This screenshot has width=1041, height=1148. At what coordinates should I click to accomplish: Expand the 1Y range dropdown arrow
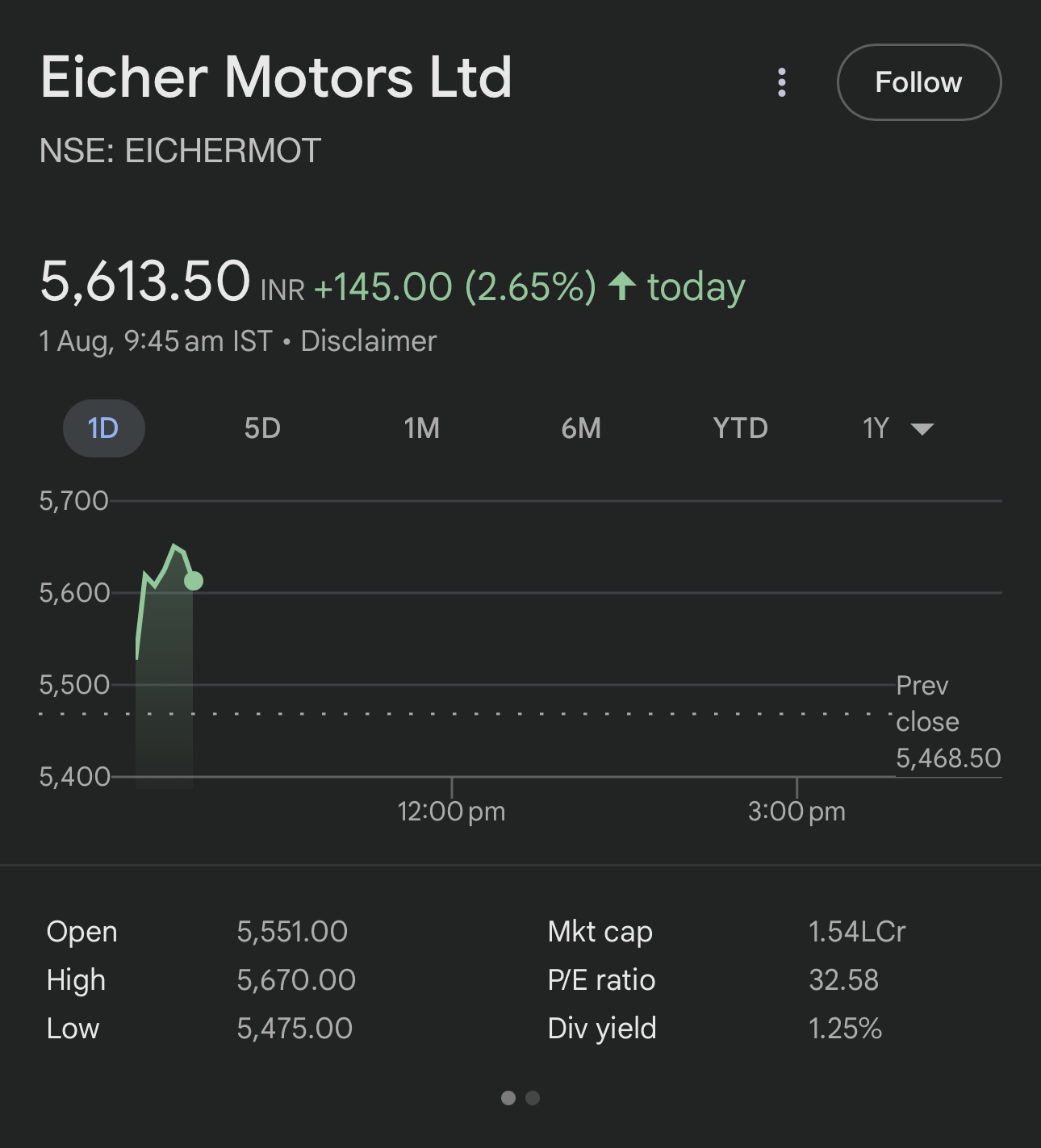pos(922,428)
